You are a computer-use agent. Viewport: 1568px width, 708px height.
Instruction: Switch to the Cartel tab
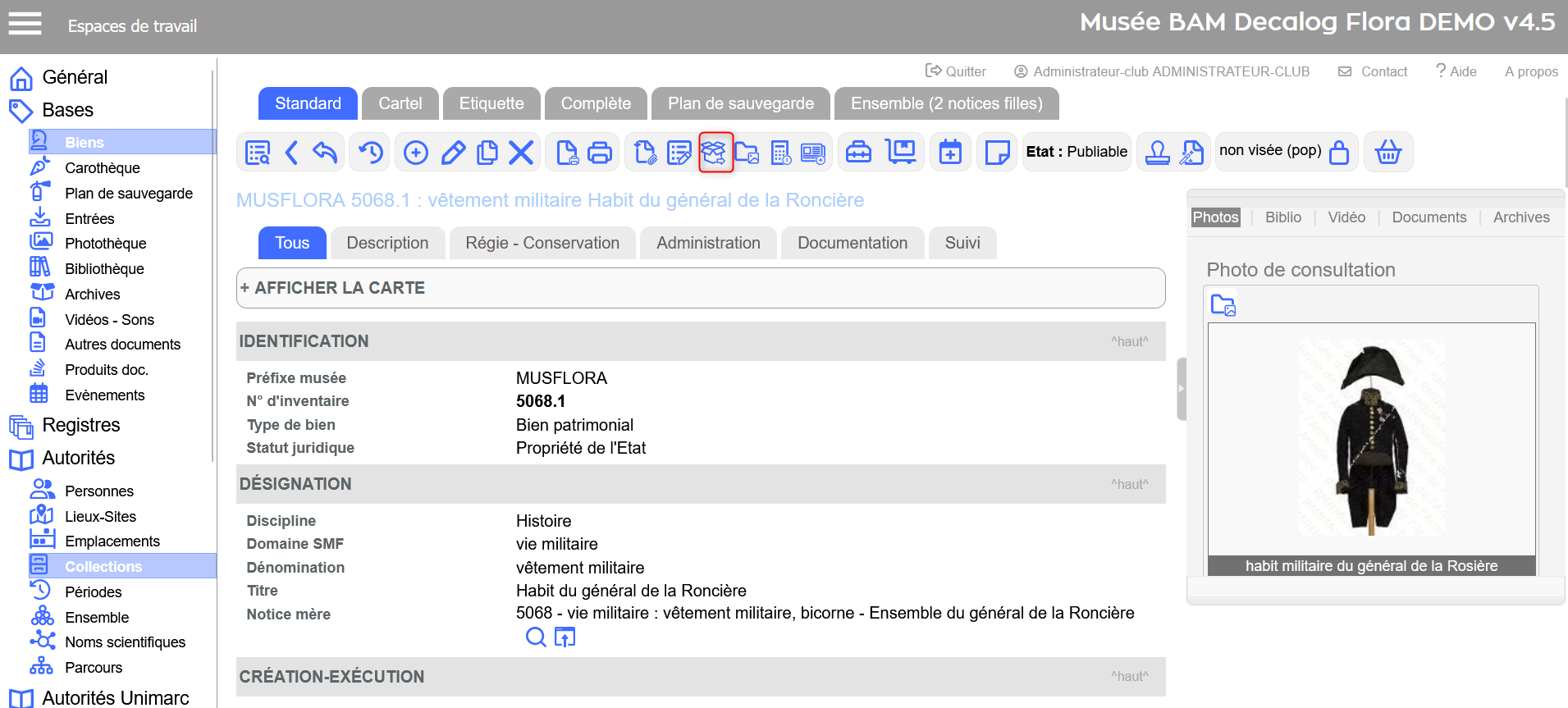(x=400, y=103)
